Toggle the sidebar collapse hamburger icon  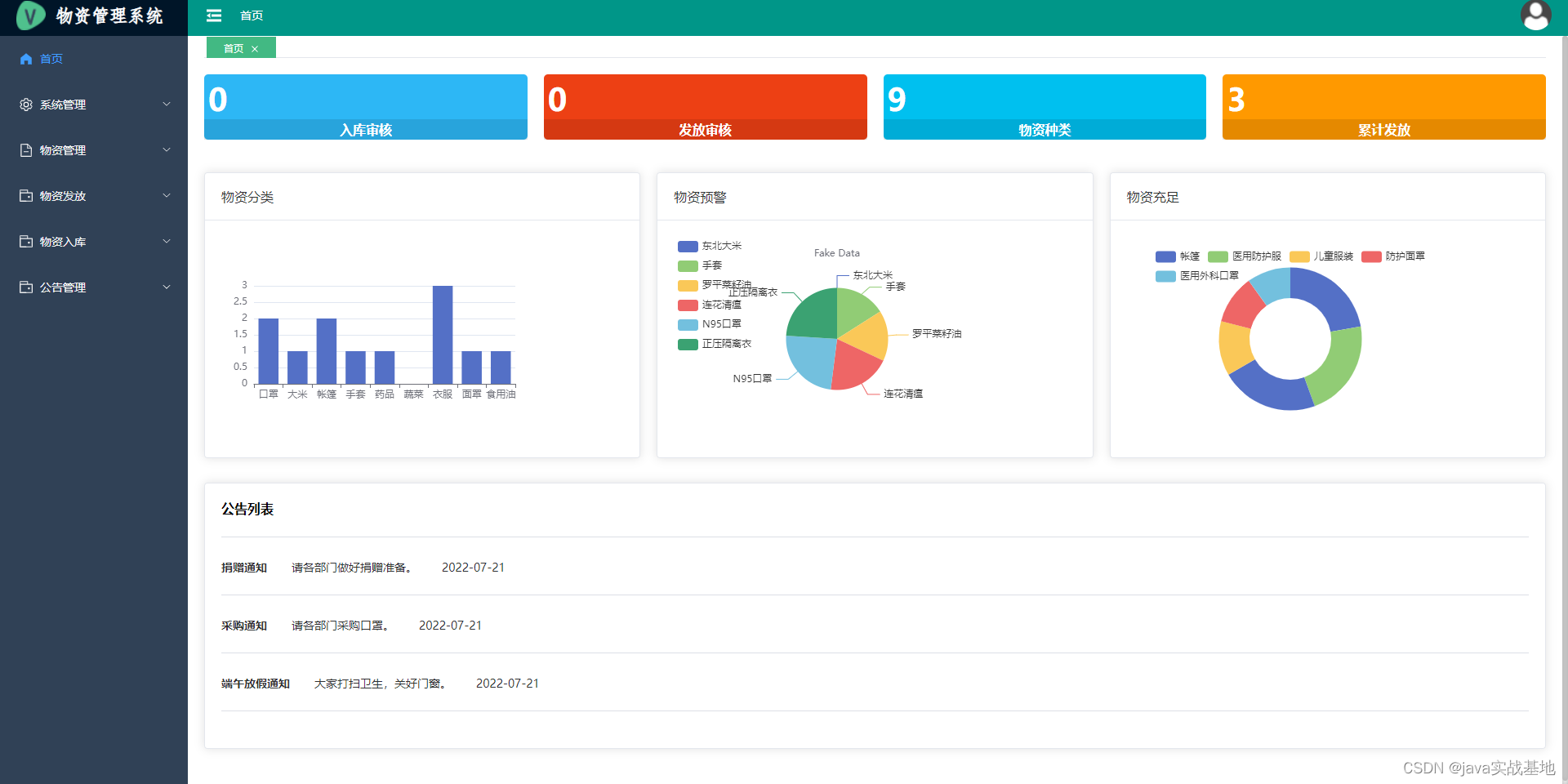[x=214, y=16]
